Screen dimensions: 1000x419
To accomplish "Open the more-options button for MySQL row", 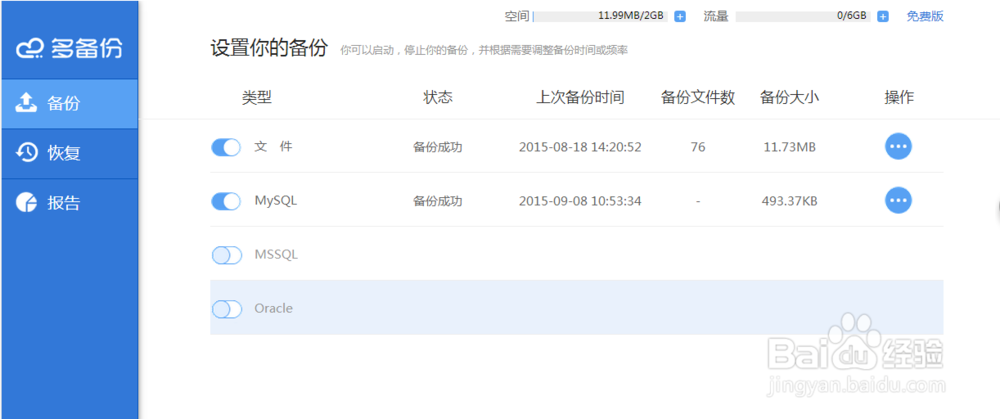I will (x=898, y=200).
